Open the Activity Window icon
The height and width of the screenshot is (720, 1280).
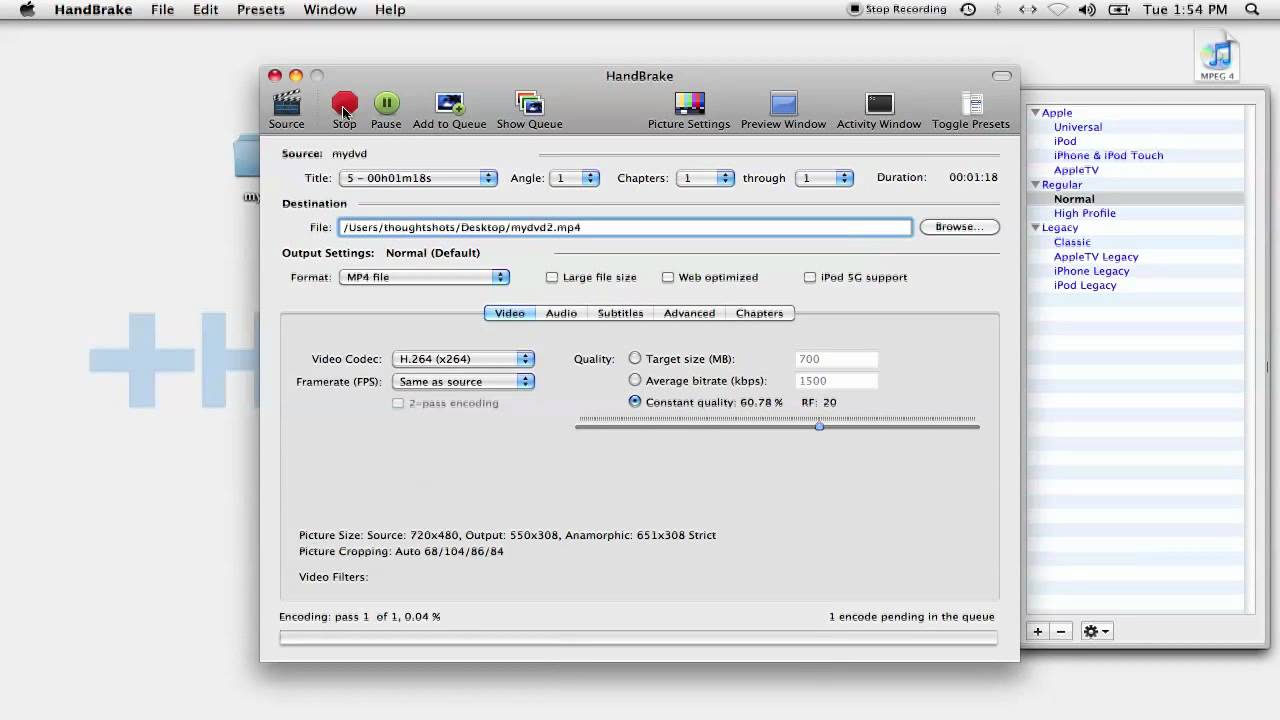[x=879, y=103]
